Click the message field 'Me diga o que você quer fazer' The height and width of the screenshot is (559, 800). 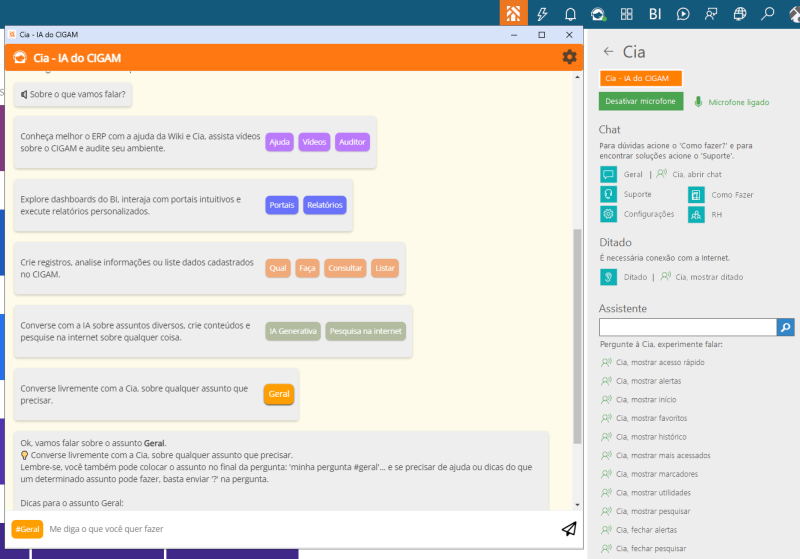301,529
